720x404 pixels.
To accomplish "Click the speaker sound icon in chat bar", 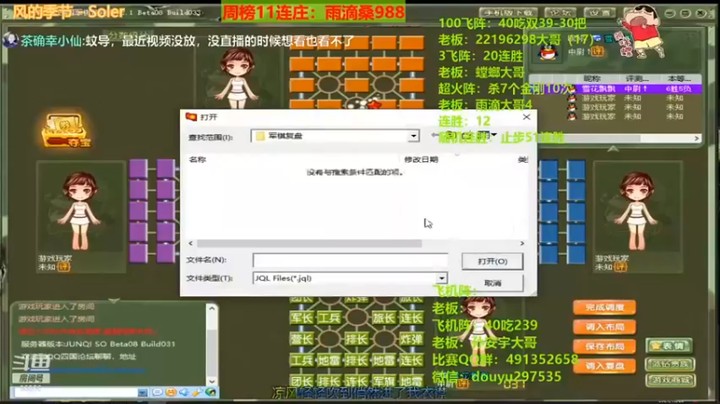I will click(184, 393).
